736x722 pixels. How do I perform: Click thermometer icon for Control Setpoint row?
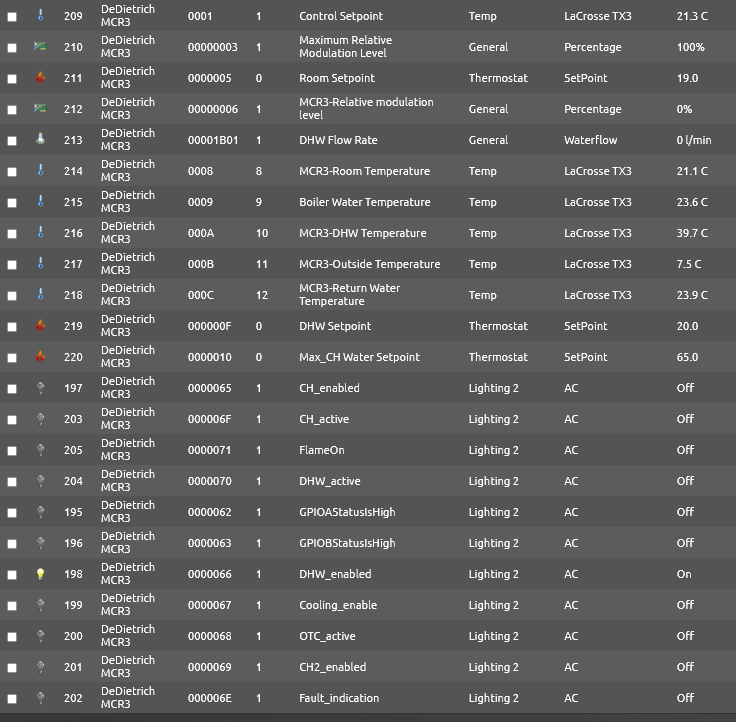coord(40,15)
